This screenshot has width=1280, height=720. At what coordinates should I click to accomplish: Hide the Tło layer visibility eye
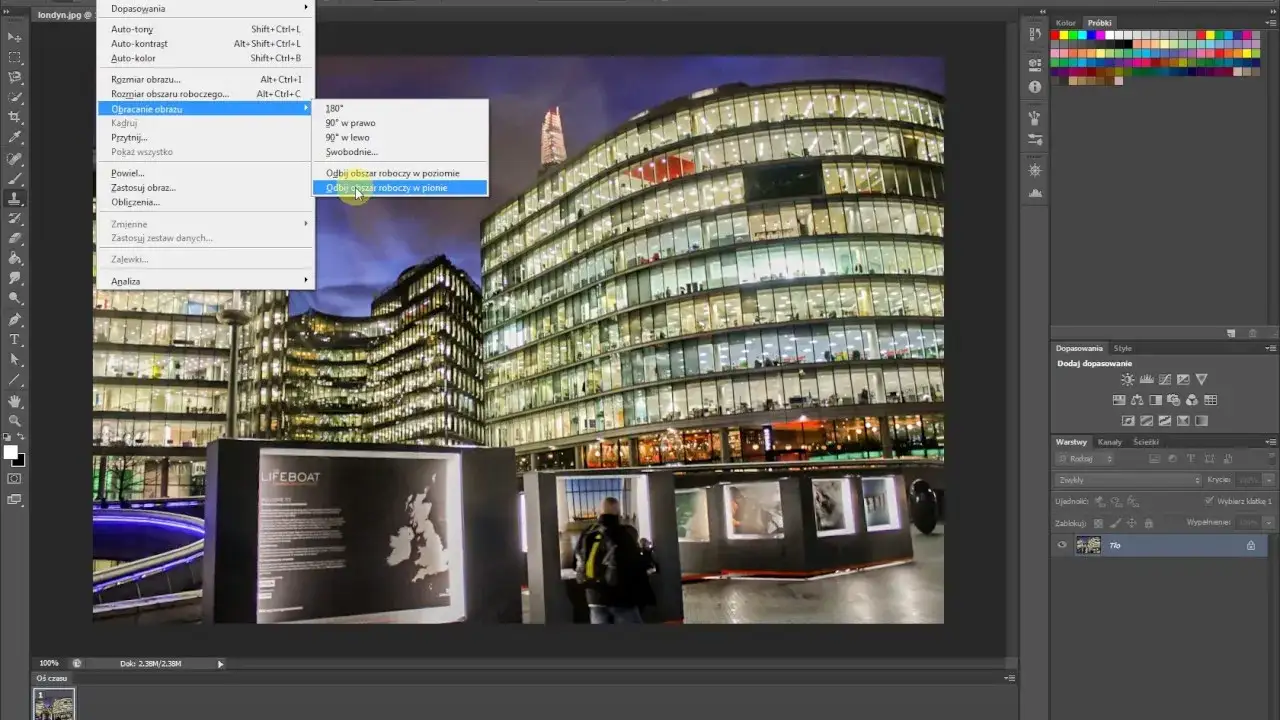(1062, 545)
